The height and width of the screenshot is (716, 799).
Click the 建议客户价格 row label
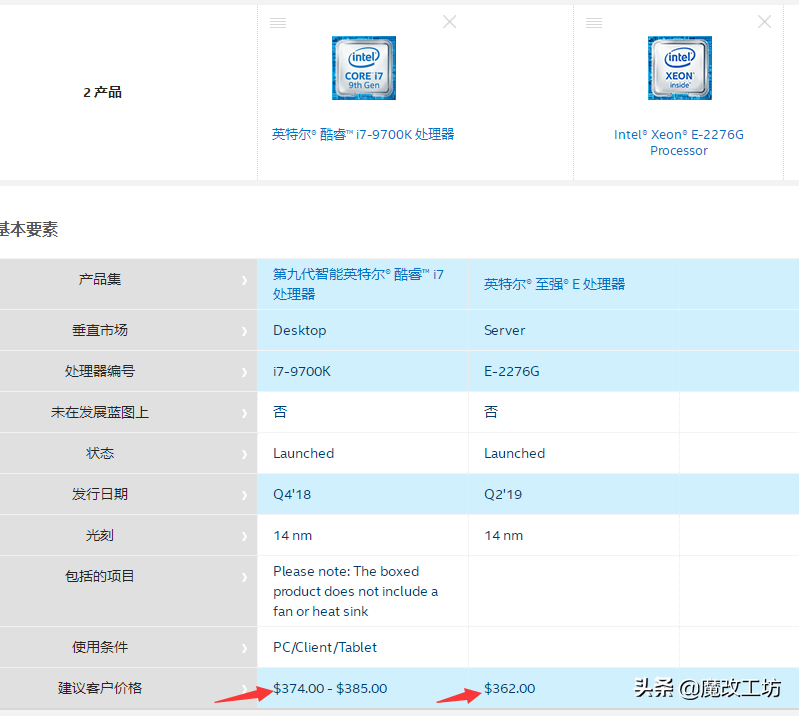(100, 688)
